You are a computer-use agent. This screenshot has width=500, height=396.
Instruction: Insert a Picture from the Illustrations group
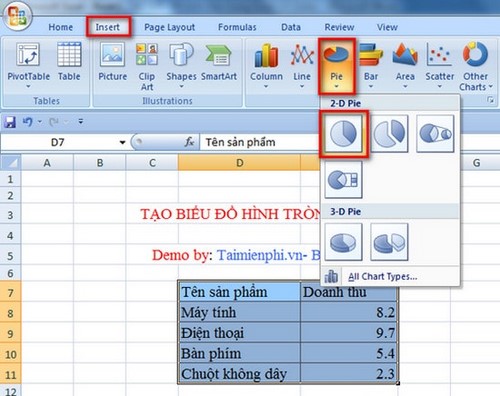tap(113, 62)
